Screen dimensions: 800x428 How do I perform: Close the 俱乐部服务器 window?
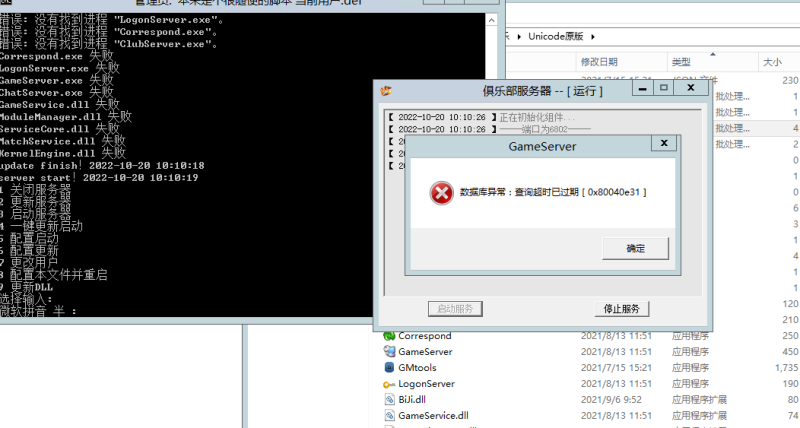click(x=691, y=88)
